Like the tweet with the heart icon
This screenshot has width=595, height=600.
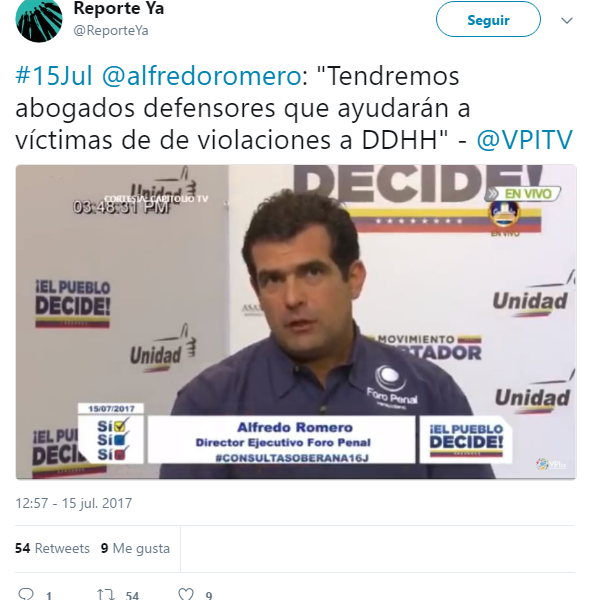click(186, 594)
